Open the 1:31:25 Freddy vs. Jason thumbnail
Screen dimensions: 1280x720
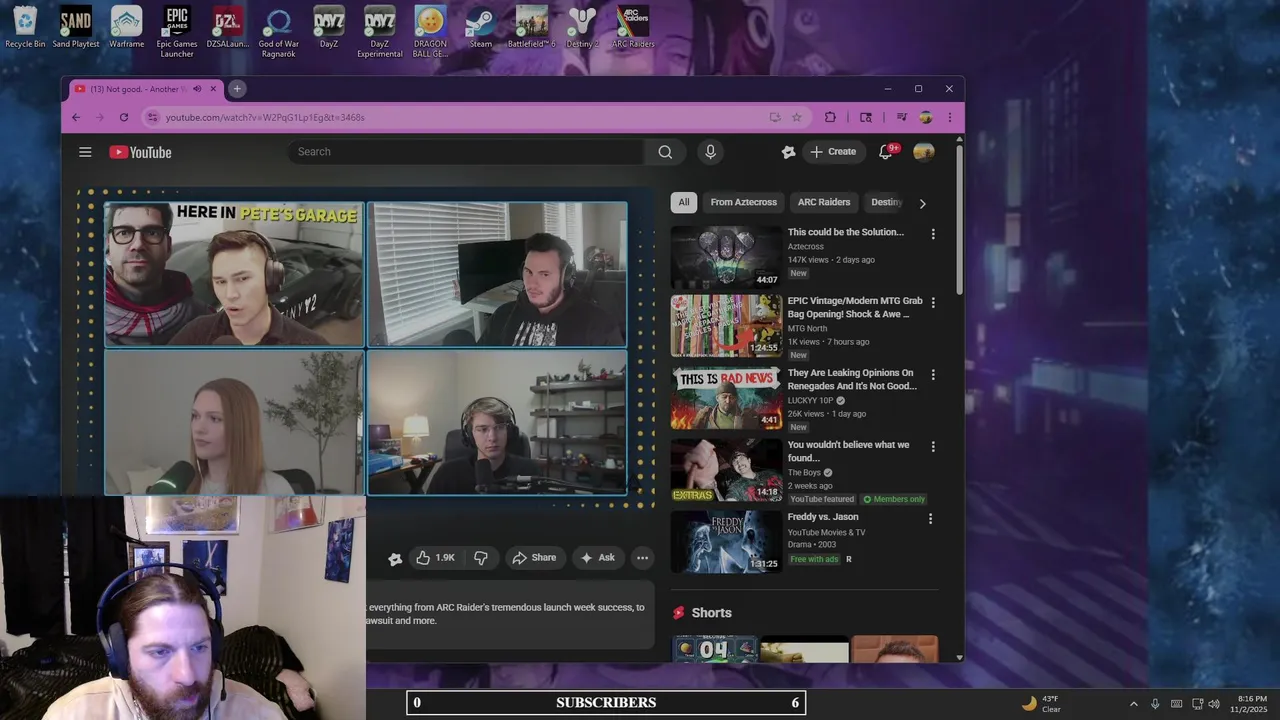pos(726,542)
